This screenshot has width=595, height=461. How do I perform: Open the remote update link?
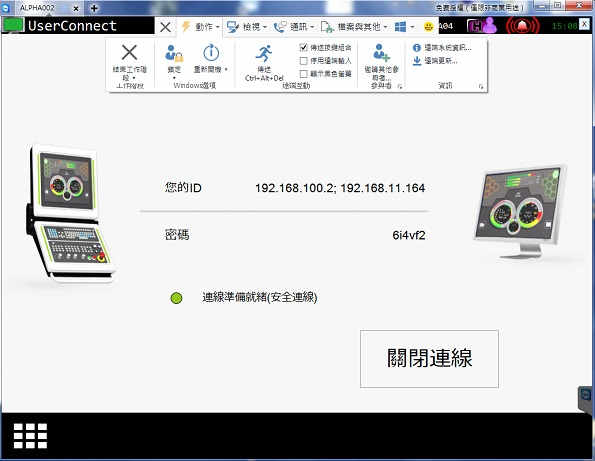441,61
